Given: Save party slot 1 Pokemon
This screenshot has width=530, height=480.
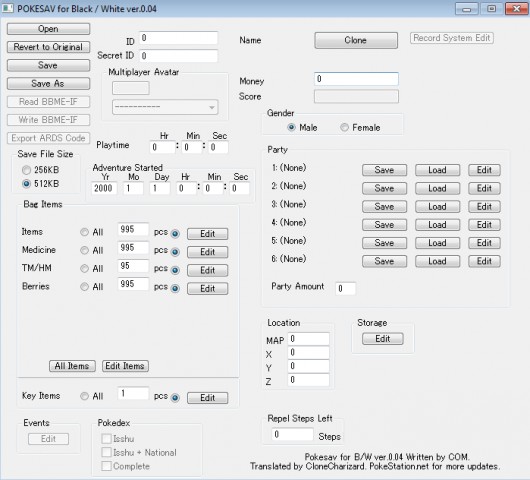Looking at the screenshot, I should coord(384,170).
